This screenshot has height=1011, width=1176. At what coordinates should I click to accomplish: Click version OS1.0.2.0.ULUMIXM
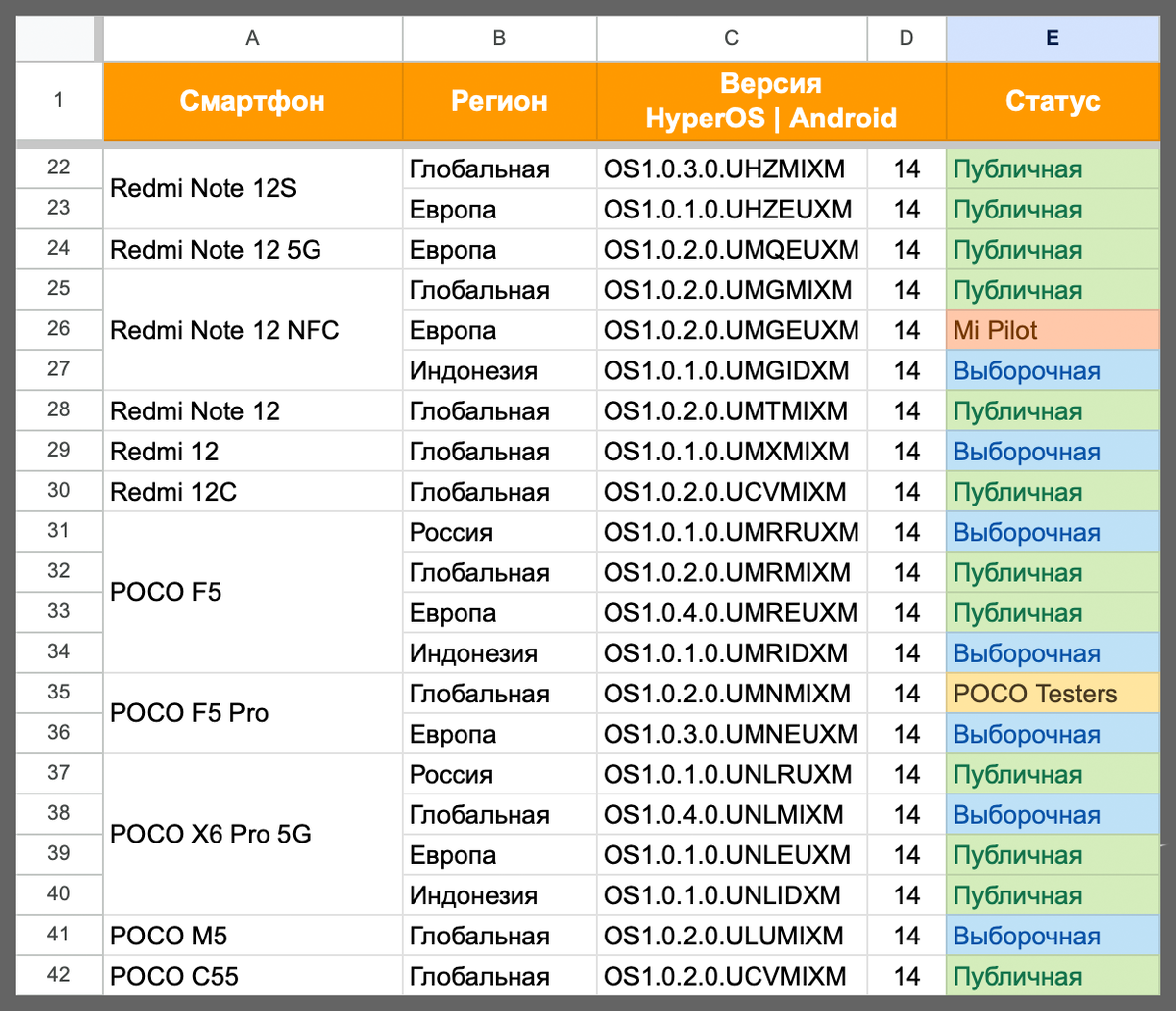[x=732, y=936]
